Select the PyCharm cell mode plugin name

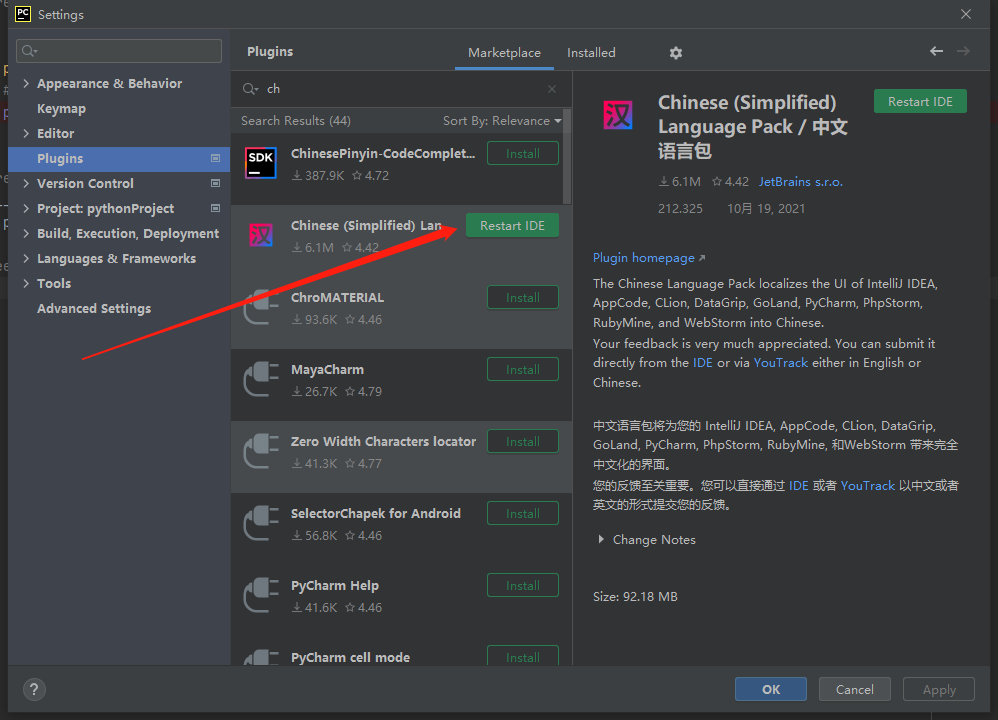tap(350, 658)
